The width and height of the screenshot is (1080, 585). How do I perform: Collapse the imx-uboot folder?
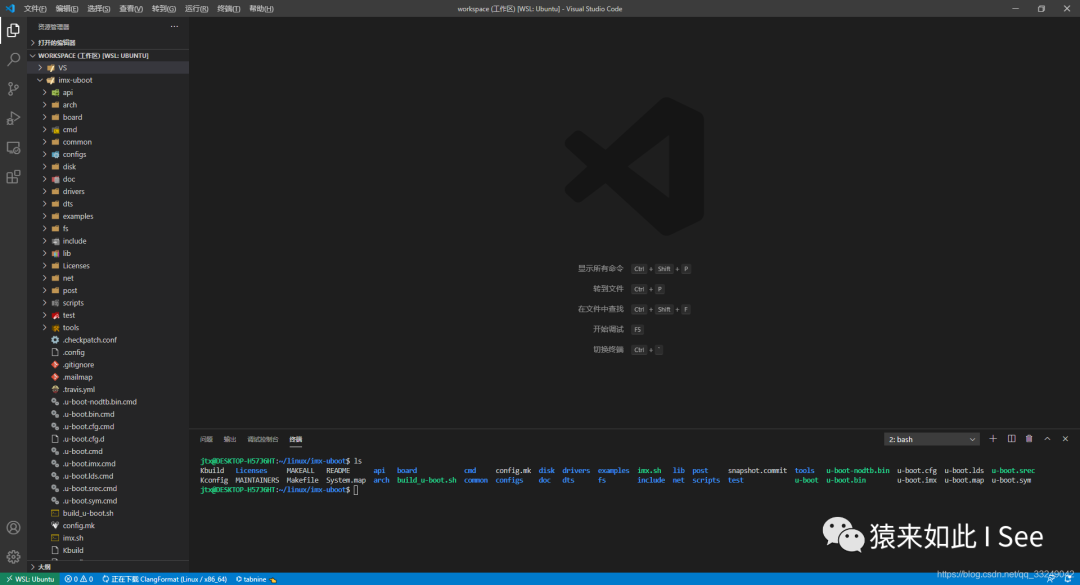click(108, 80)
